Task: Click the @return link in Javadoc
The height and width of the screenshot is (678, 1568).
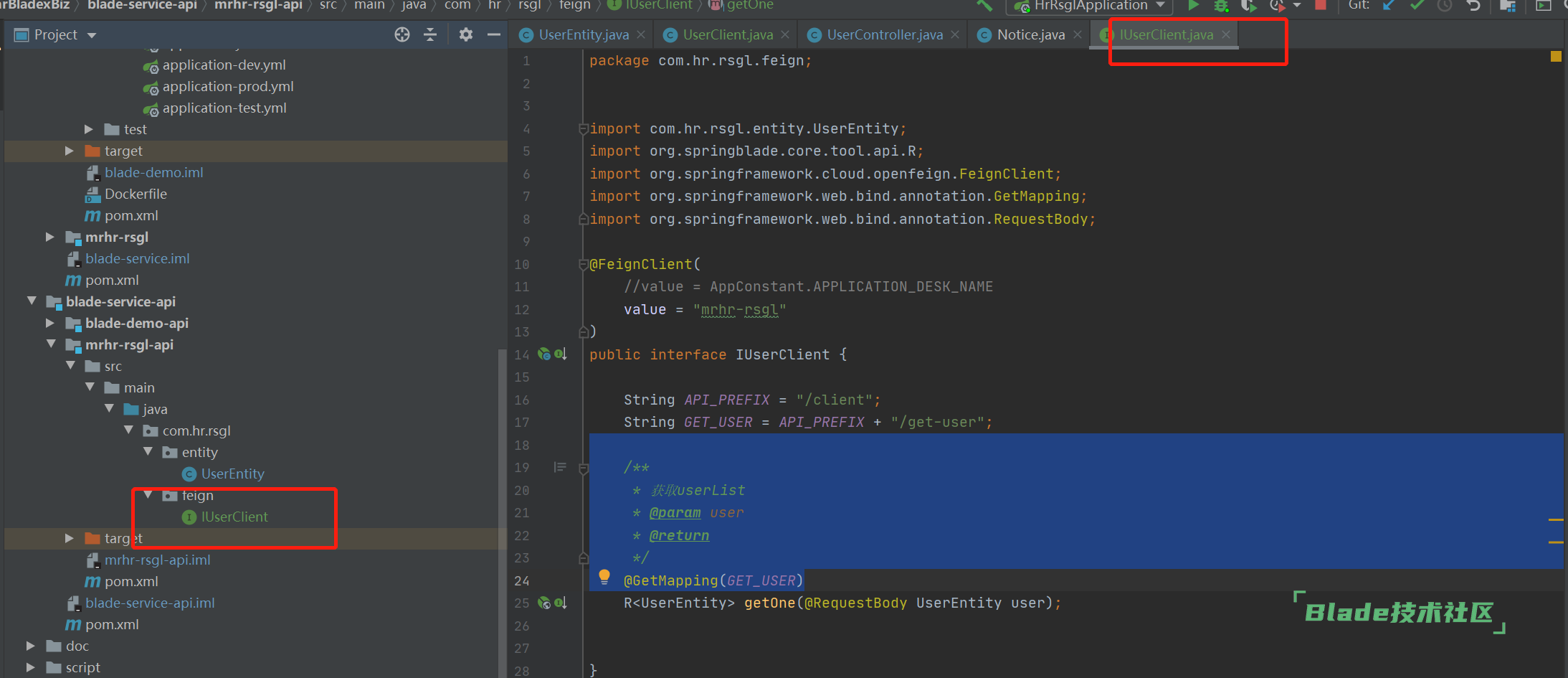Action: point(679,536)
